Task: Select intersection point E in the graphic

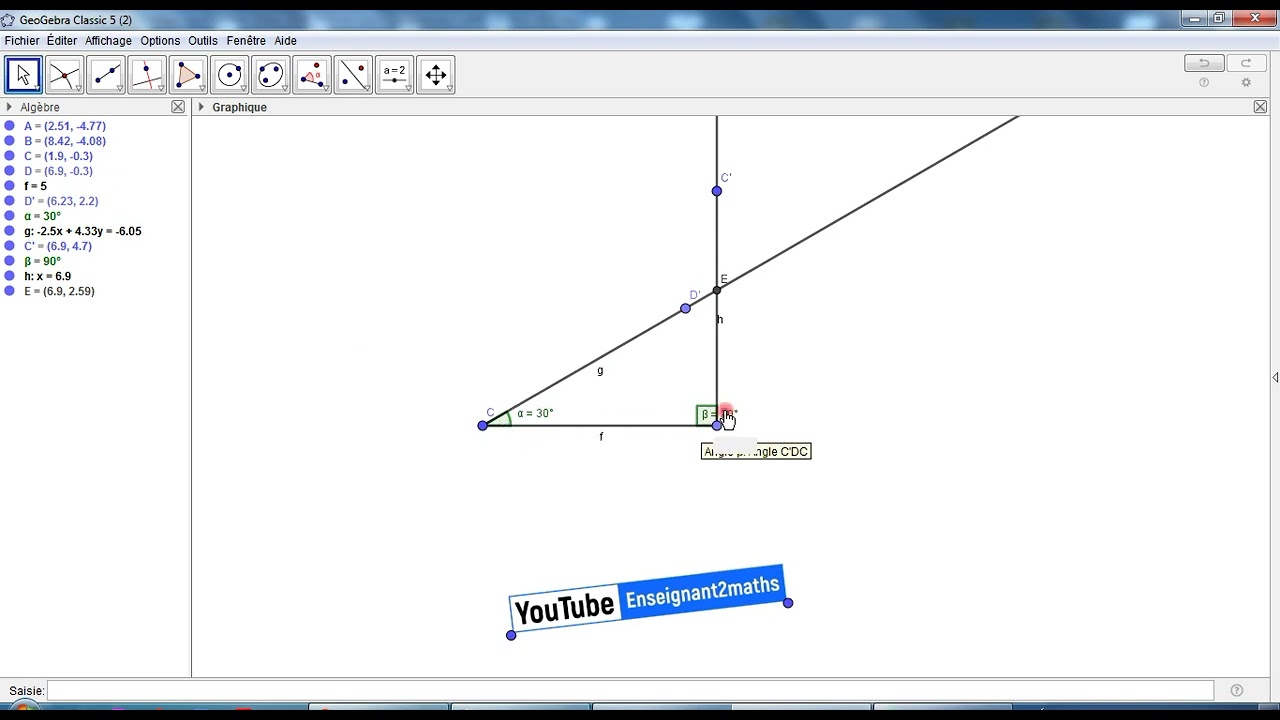Action: point(717,290)
